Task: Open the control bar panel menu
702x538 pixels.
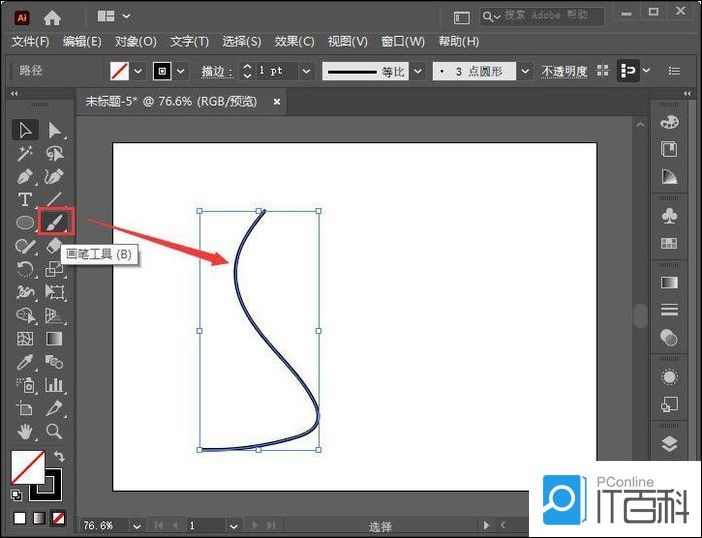Action: coord(674,71)
